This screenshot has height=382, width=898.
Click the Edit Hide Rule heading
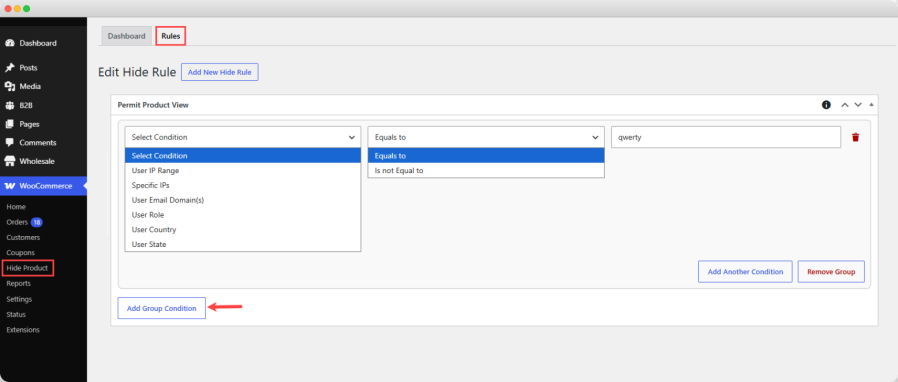point(137,72)
